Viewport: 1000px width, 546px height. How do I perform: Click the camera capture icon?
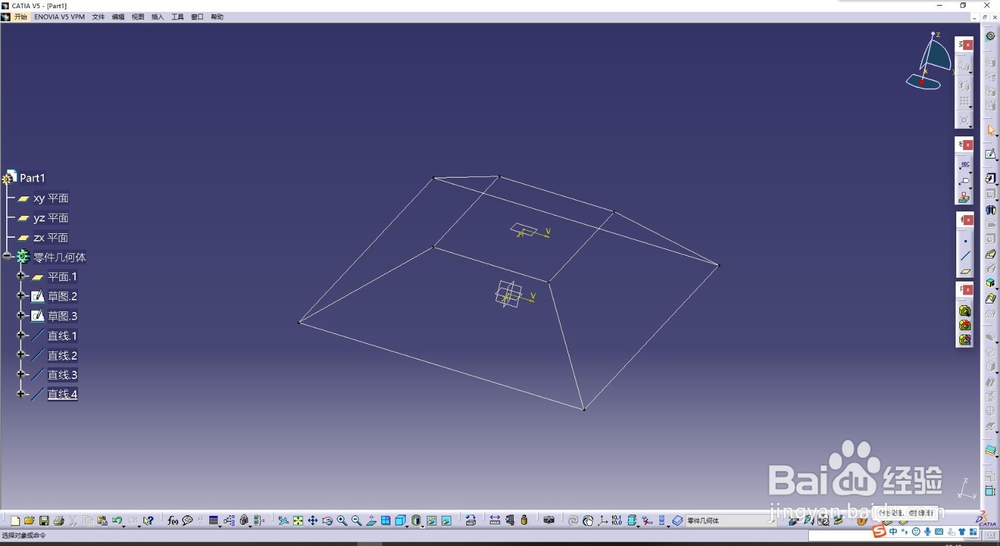pos(548,520)
